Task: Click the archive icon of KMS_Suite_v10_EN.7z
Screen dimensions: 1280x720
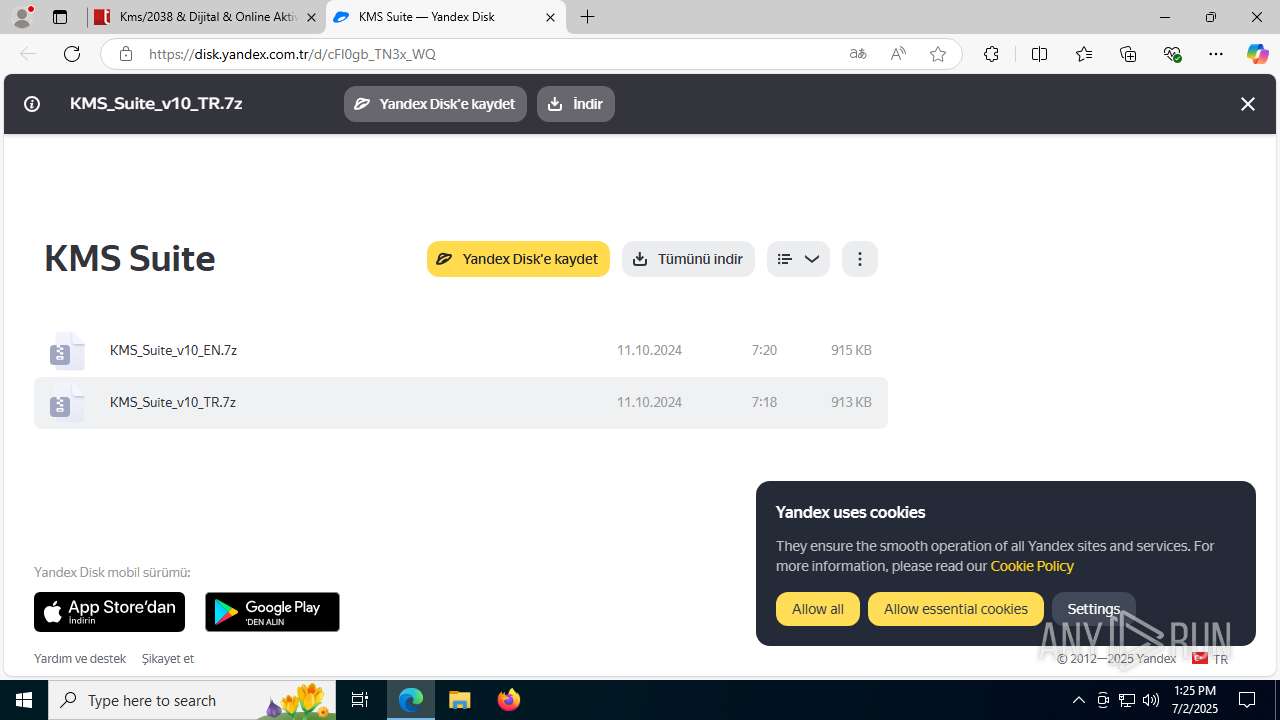Action: (x=66, y=351)
